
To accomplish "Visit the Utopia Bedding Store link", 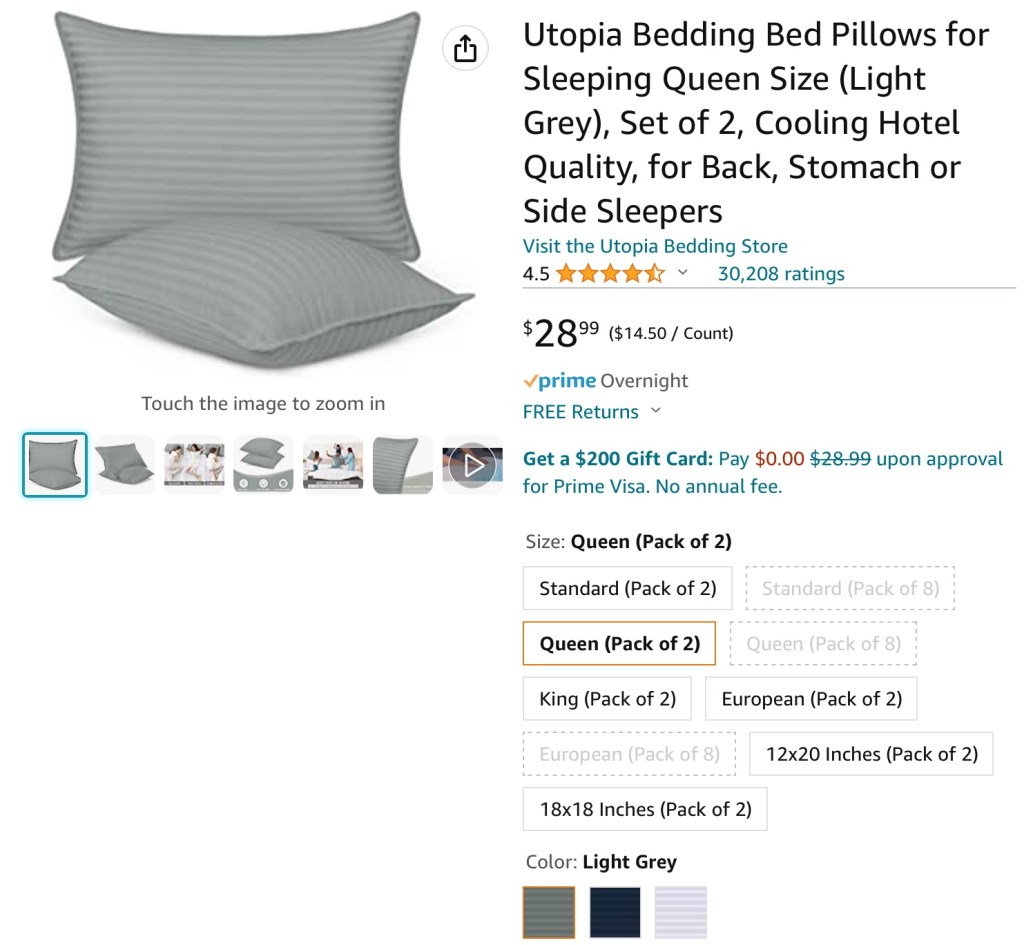I will click(655, 246).
